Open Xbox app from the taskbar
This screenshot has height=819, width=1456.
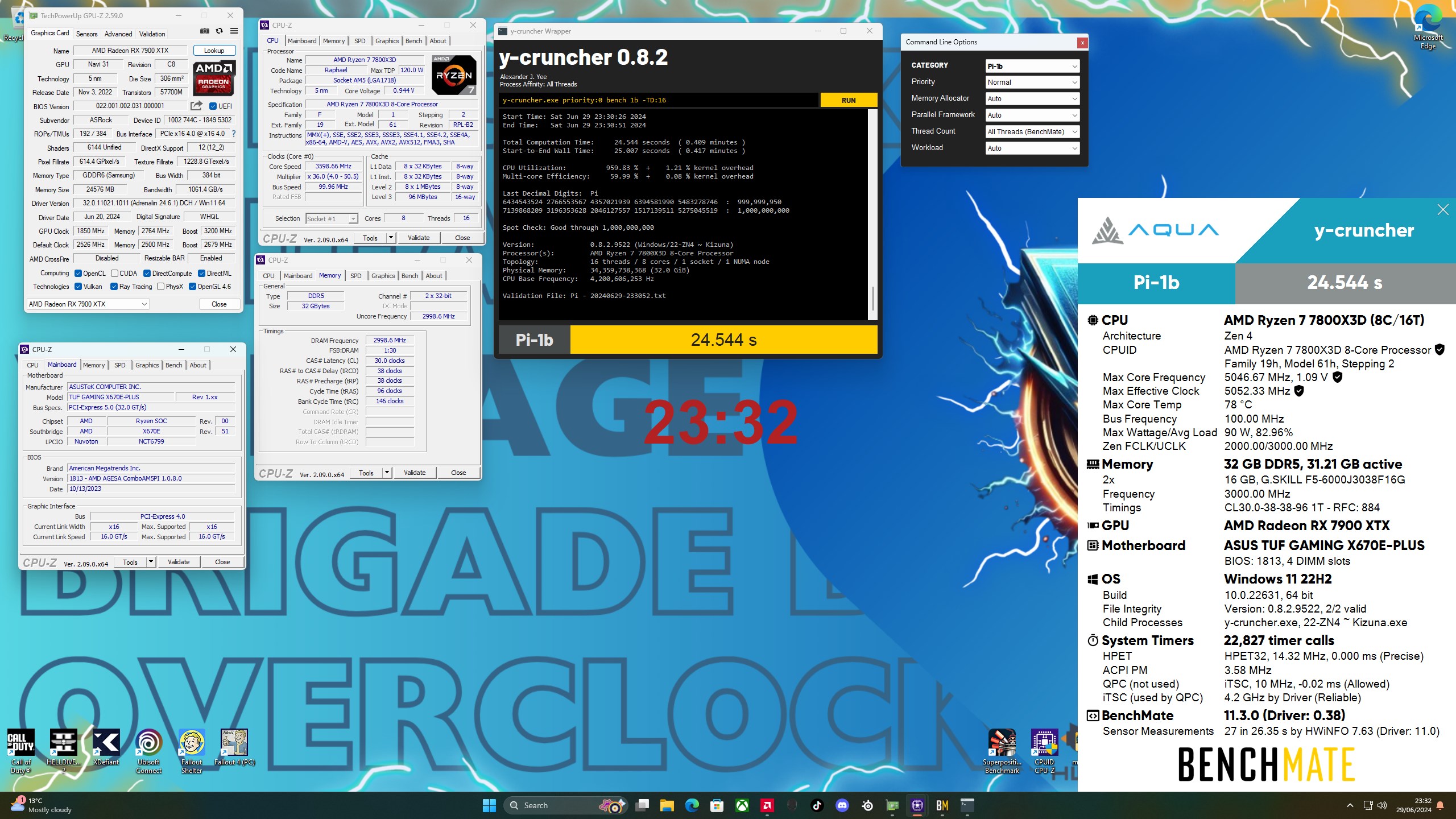pos(742,805)
